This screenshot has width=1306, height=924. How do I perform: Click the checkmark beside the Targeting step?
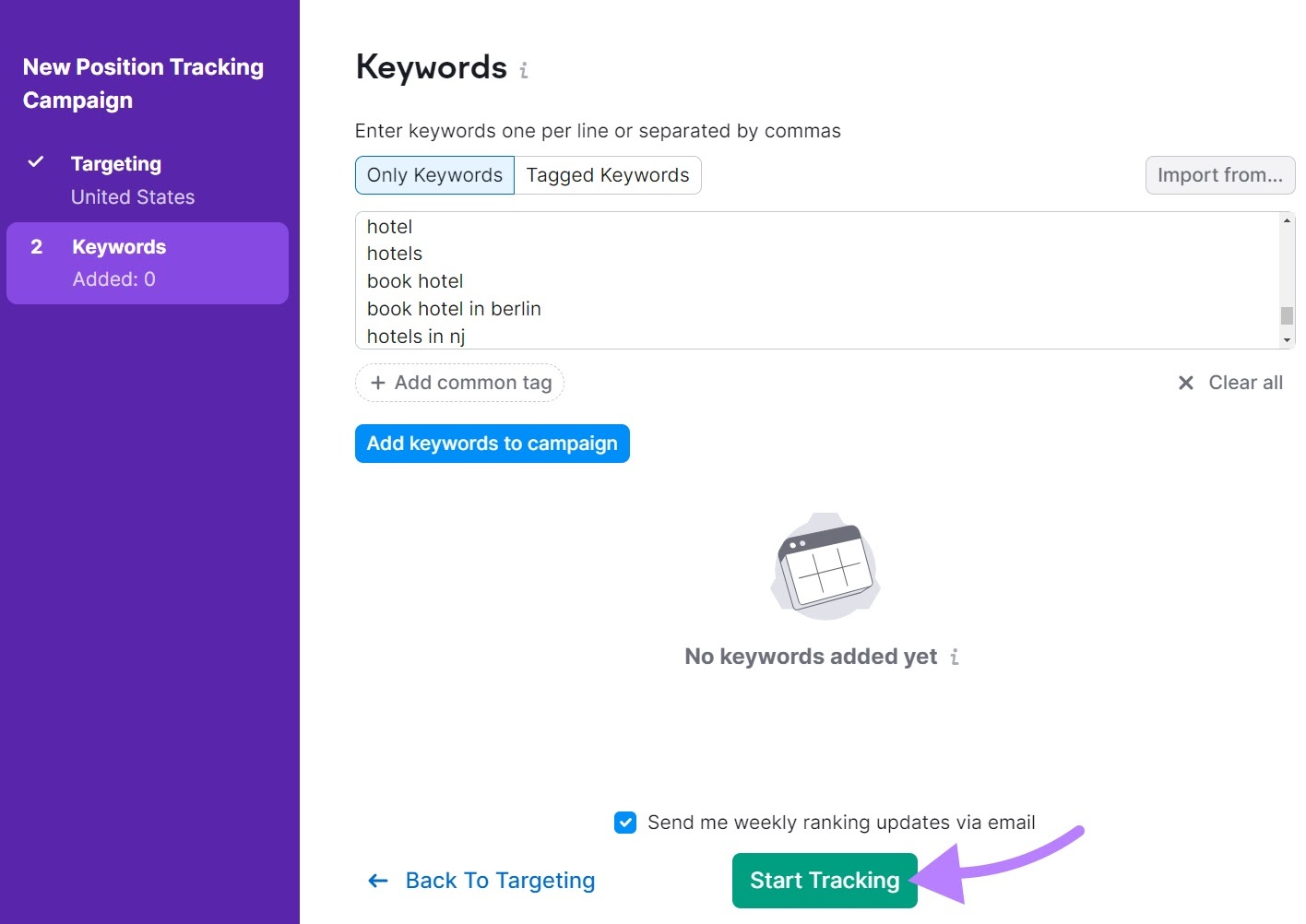coord(35,162)
